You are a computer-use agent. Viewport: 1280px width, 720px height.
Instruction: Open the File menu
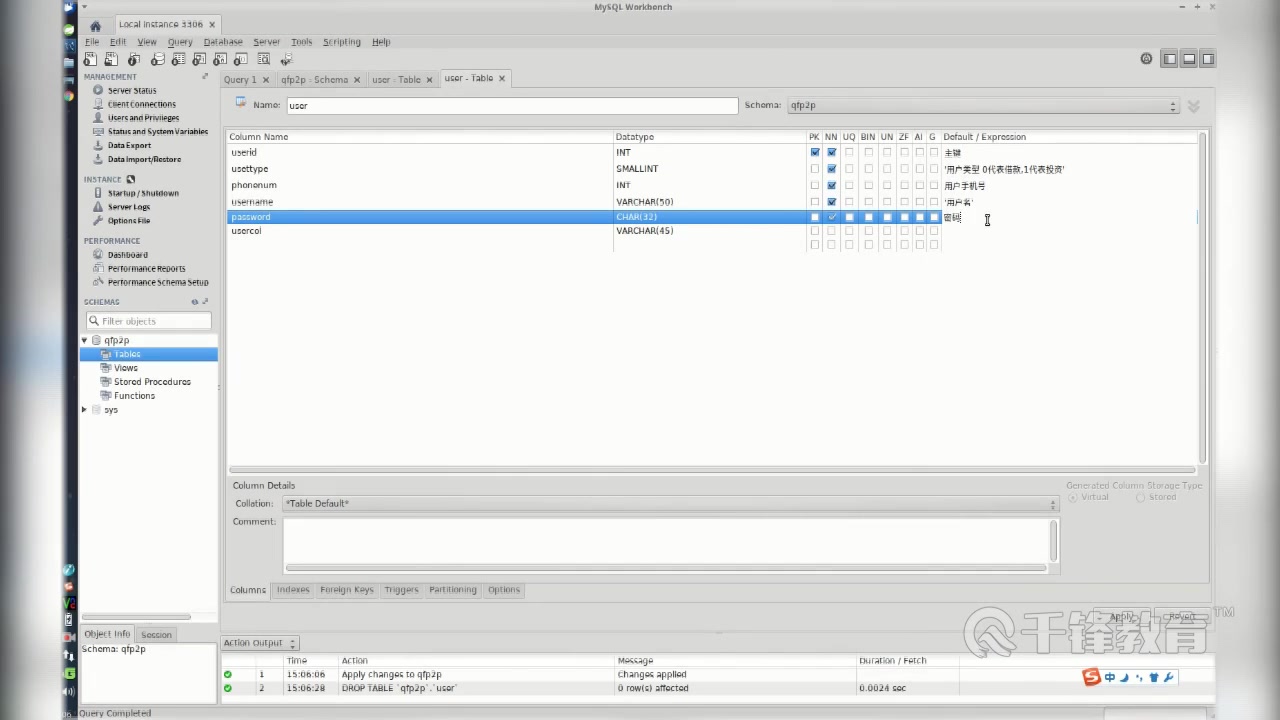click(x=92, y=42)
